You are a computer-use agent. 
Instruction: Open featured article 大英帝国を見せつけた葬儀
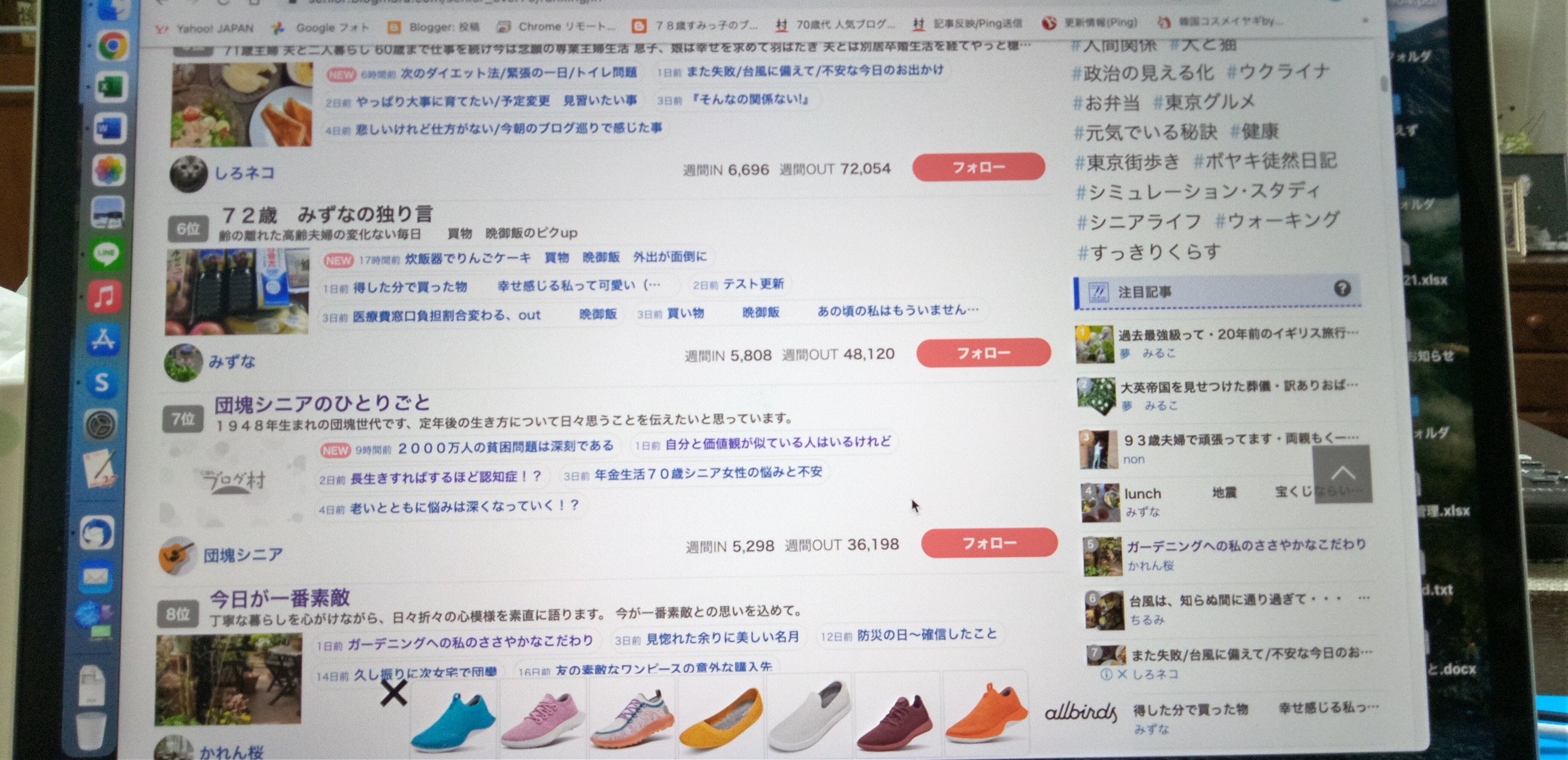1240,386
